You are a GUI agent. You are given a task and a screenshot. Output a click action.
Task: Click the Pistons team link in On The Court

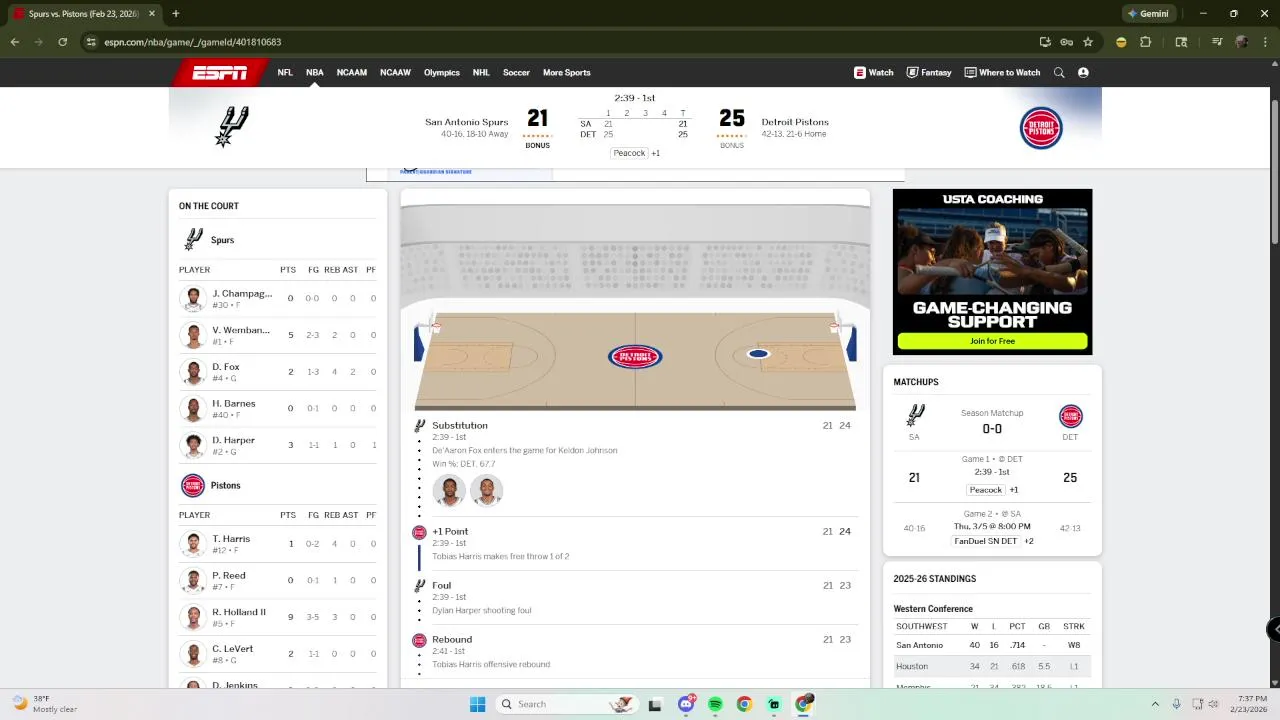coord(225,485)
